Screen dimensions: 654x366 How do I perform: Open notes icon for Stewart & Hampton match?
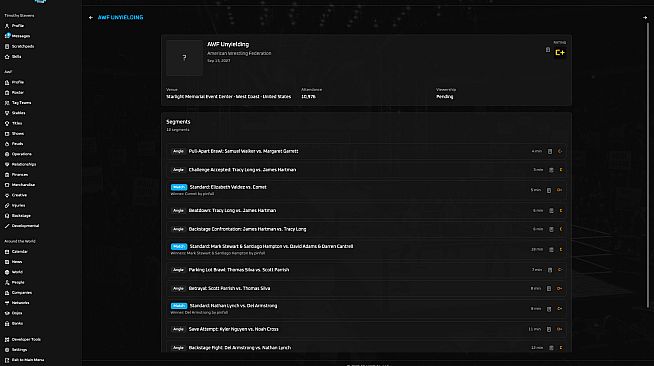point(551,250)
